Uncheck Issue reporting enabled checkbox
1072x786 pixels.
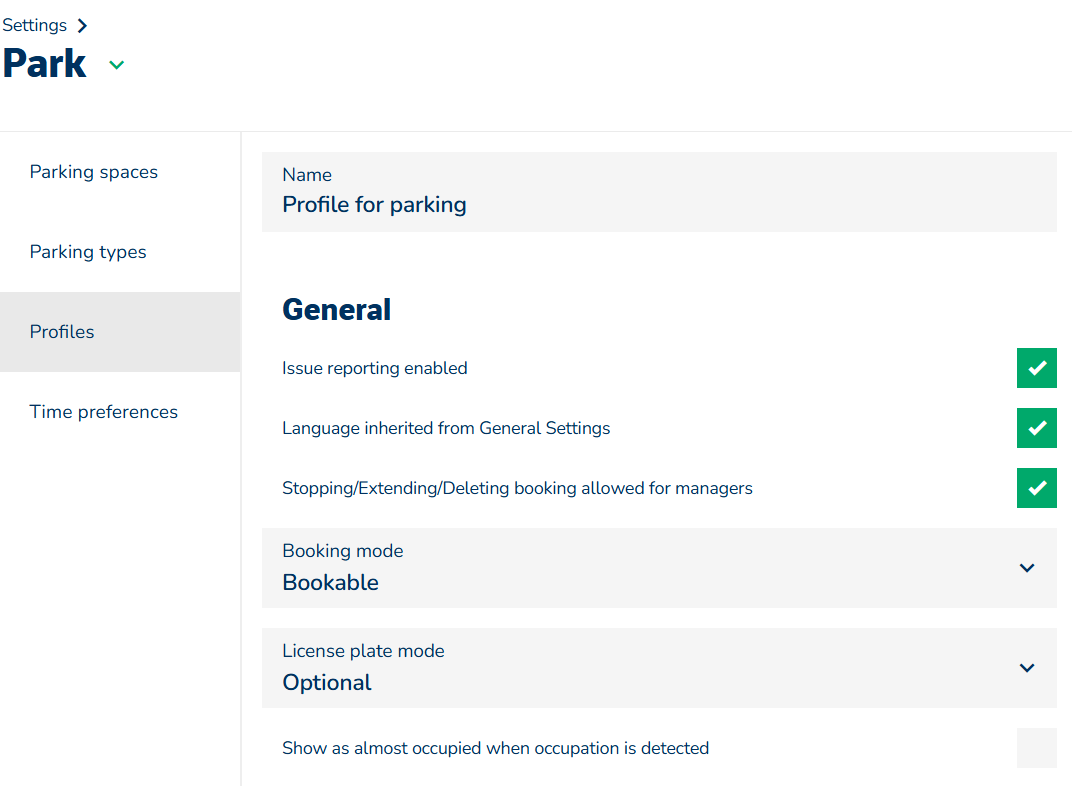click(1036, 368)
